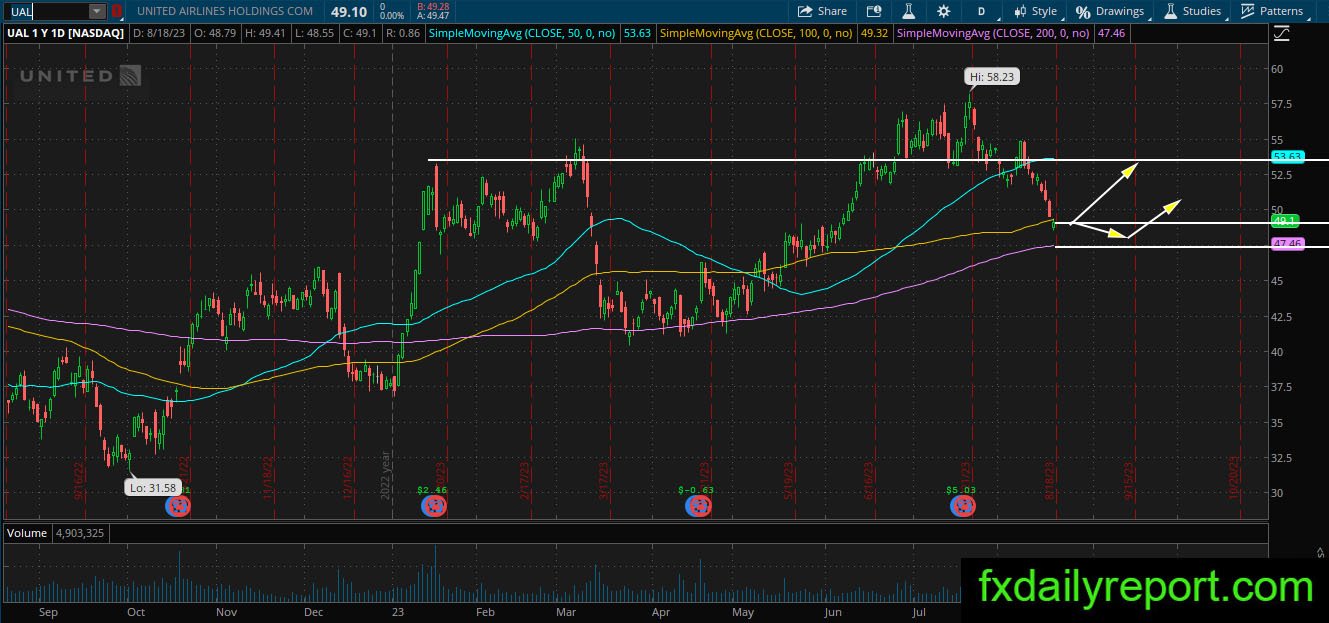Open the D timeframe aggregation dropdown
Image resolution: width=1329 pixels, height=623 pixels.
(982, 11)
